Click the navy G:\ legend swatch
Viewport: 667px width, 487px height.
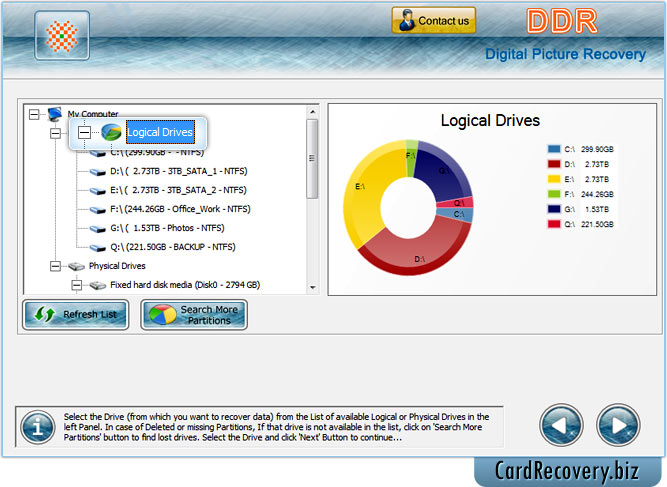coord(554,209)
